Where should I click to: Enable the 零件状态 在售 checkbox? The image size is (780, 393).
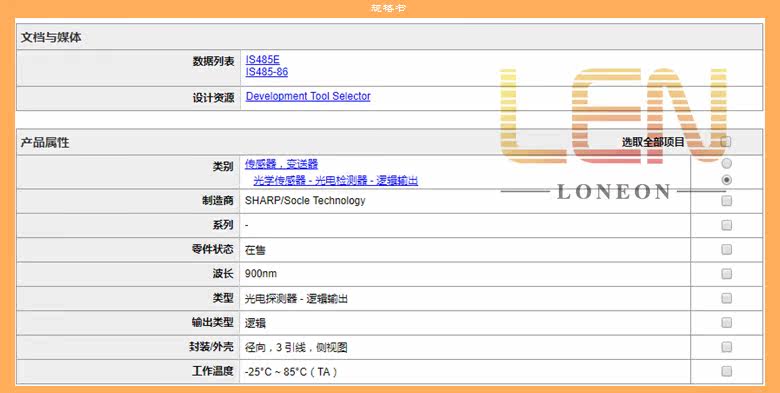tap(726, 249)
